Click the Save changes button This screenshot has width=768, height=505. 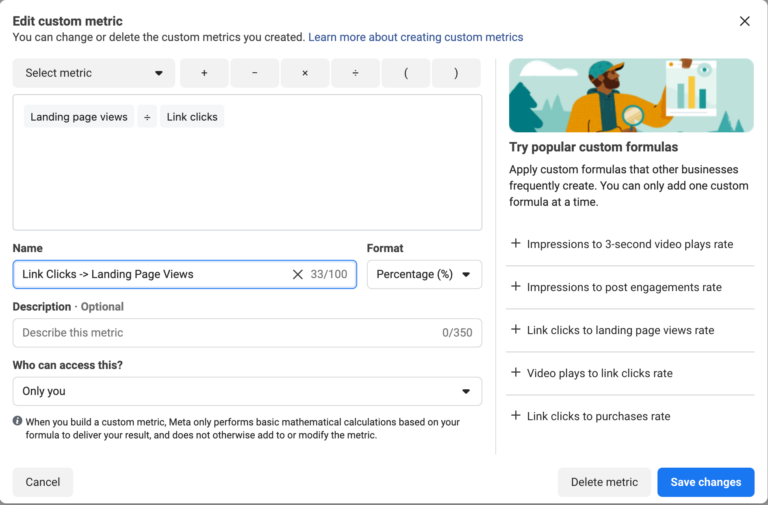705,482
